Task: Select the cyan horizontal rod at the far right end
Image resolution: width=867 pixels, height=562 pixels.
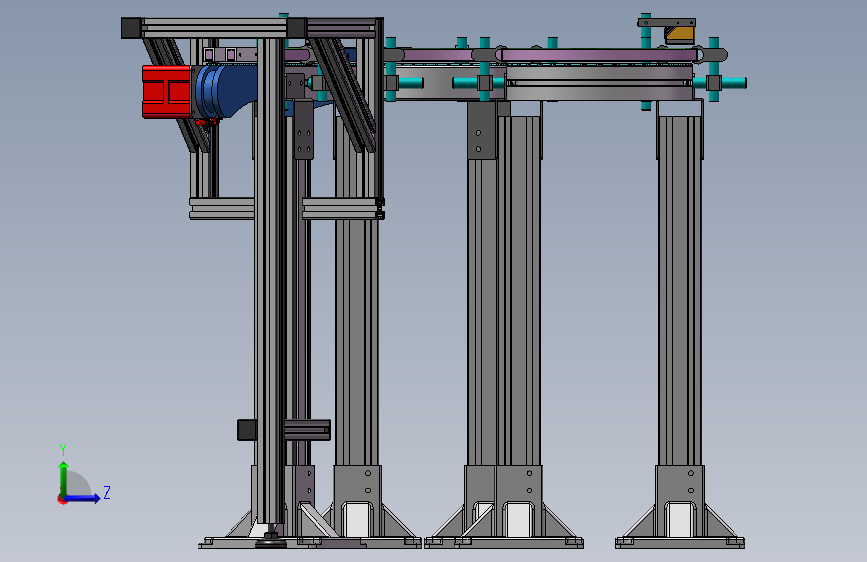Action: click(x=733, y=83)
